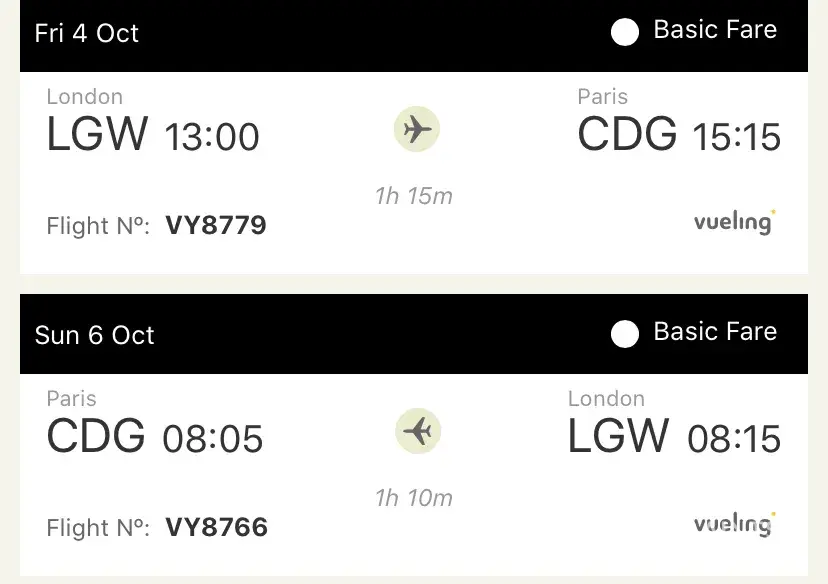
Task: Click the Basic Fare label on outbound flight
Action: tap(715, 31)
